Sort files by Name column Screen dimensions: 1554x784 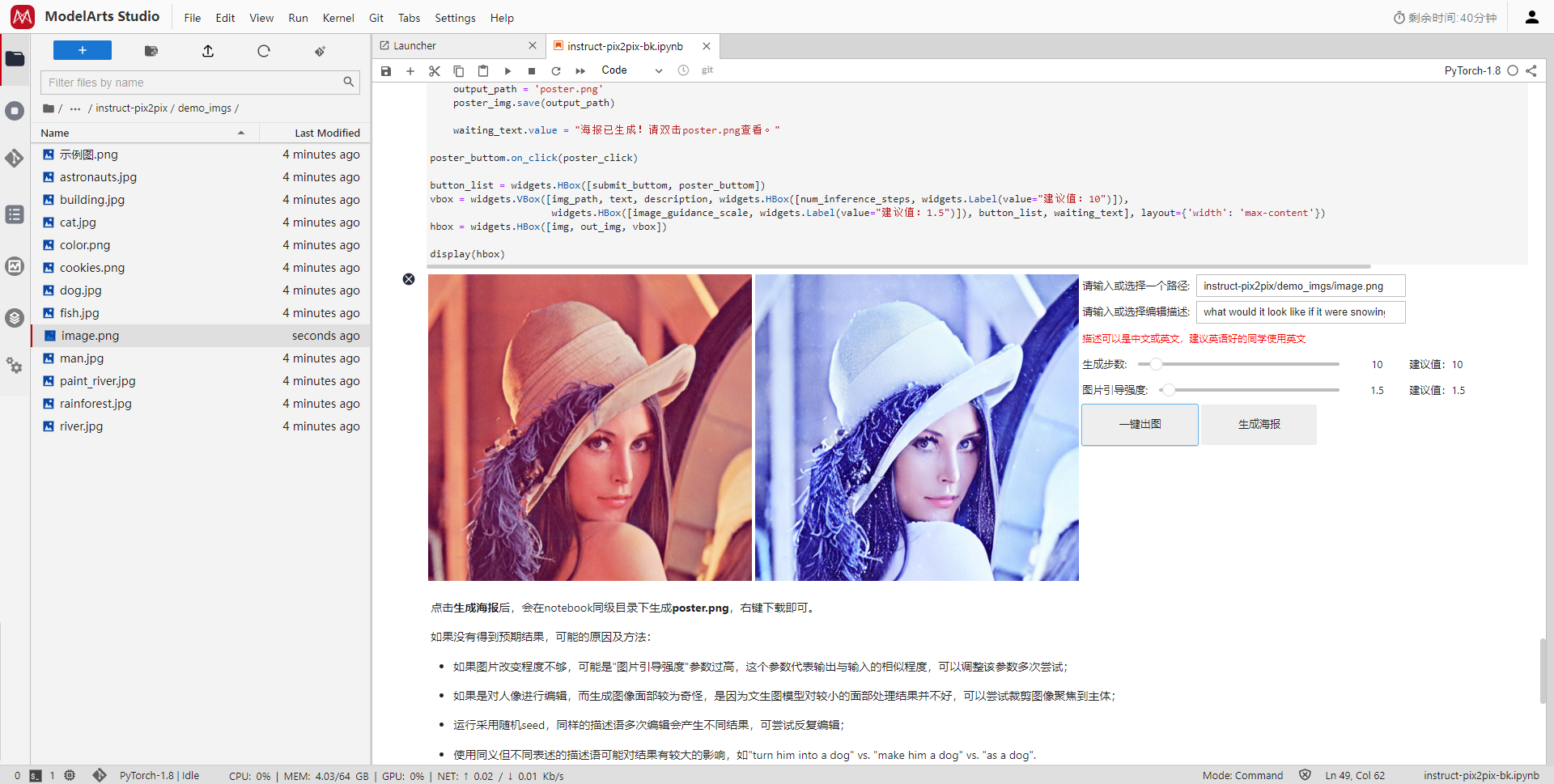click(x=145, y=133)
